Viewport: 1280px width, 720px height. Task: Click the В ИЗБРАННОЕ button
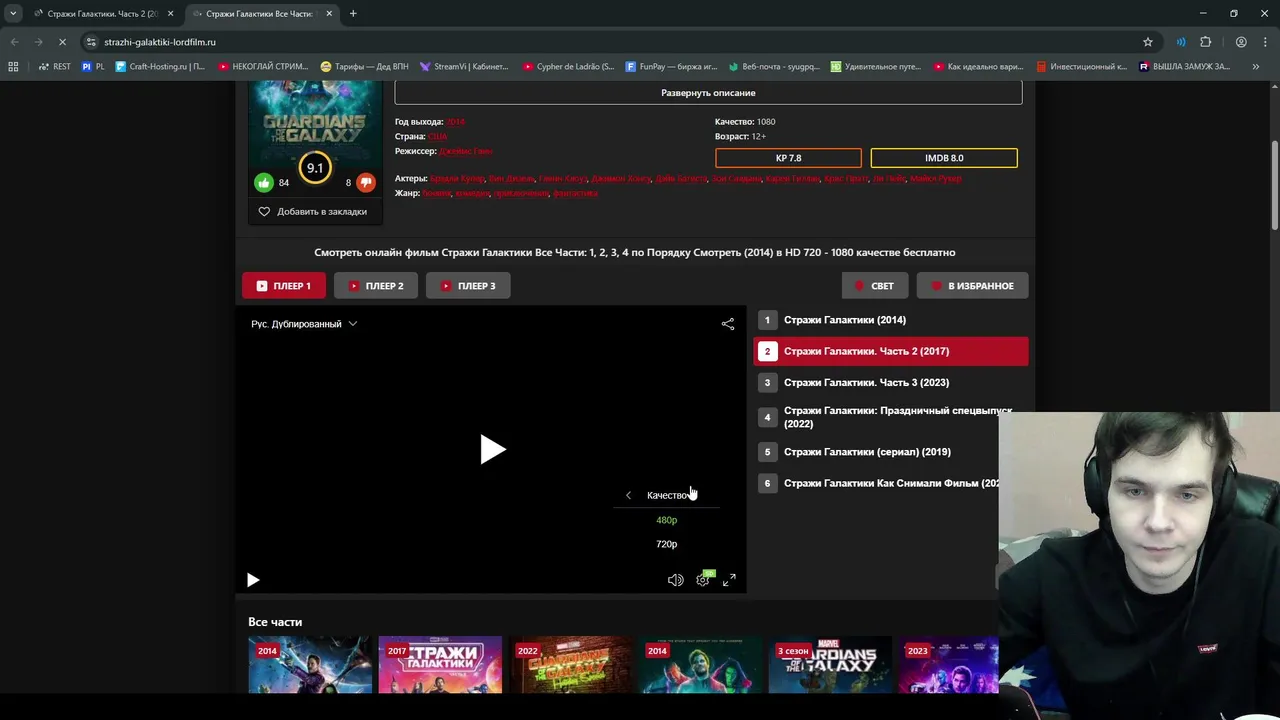point(972,286)
